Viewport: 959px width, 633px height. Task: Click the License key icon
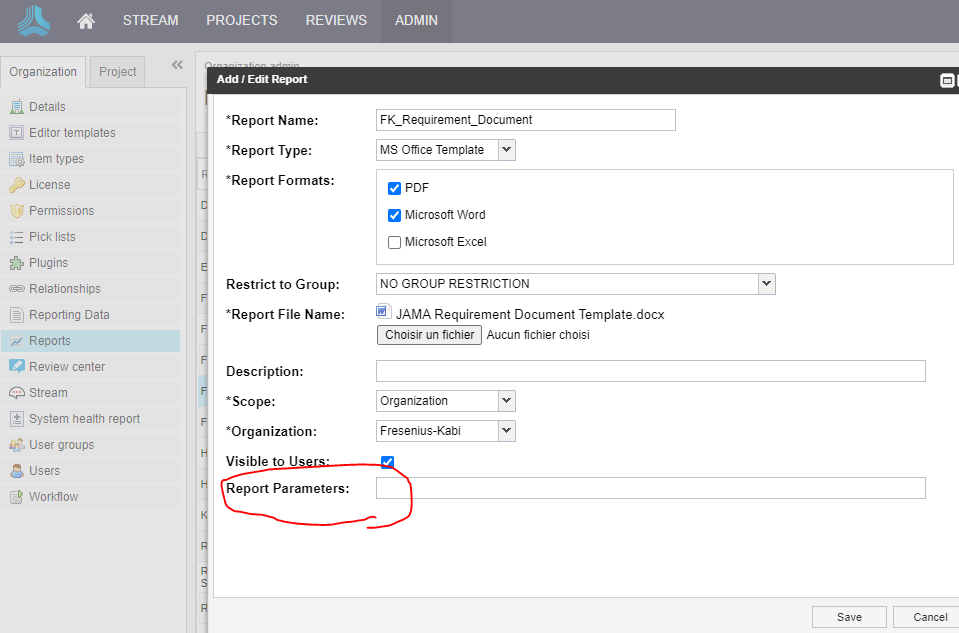point(17,185)
